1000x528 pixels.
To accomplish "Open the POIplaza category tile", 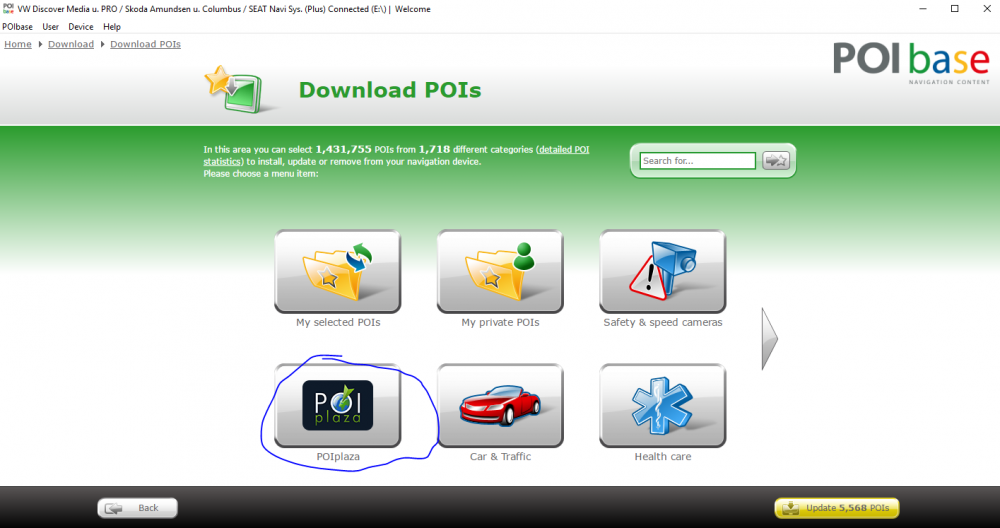I will click(x=337, y=406).
